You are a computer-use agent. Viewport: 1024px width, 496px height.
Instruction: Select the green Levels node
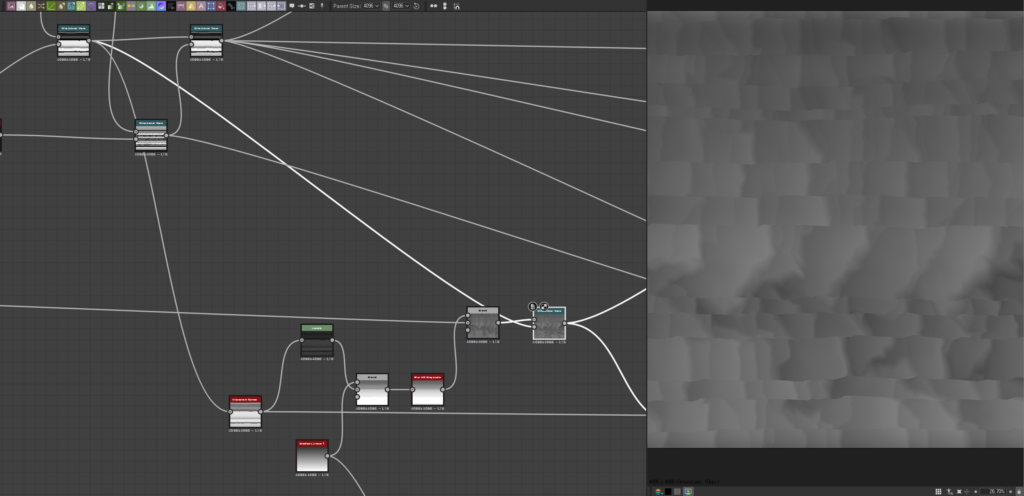(317, 341)
